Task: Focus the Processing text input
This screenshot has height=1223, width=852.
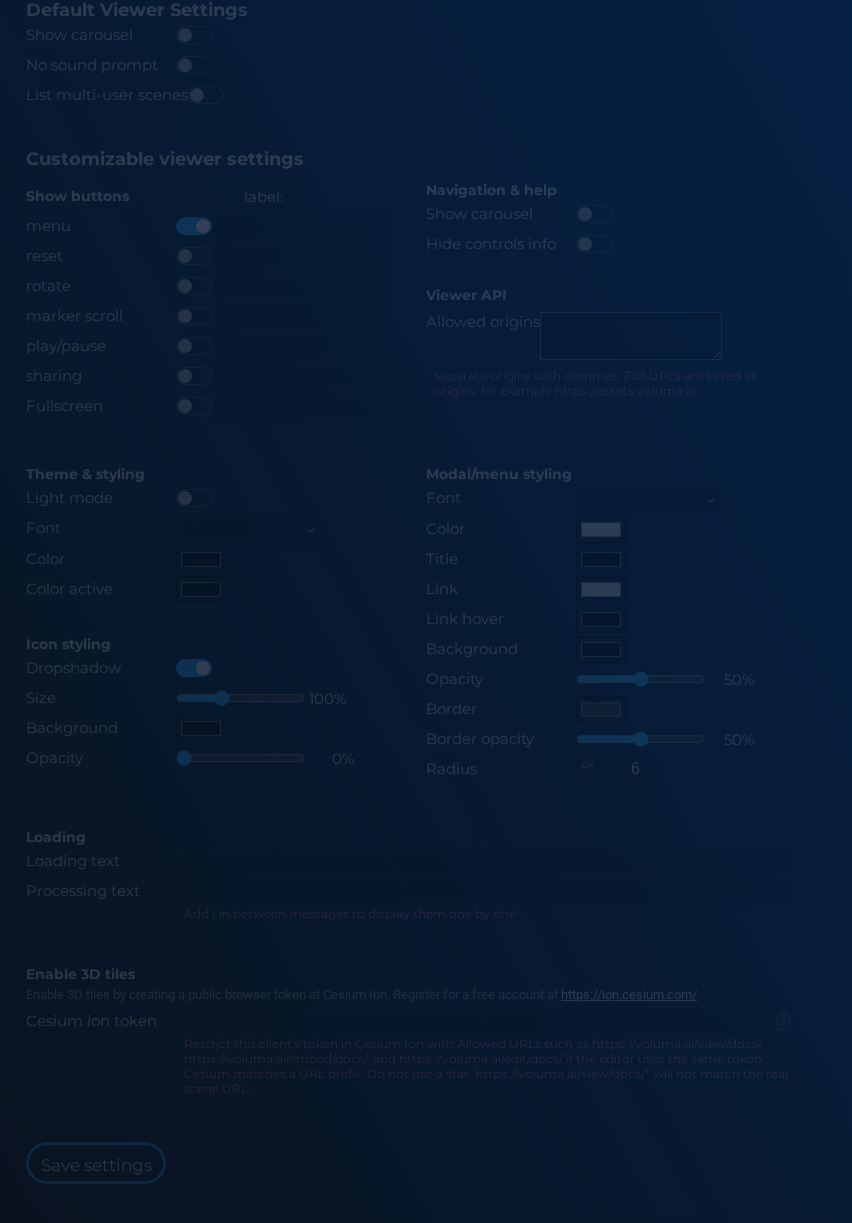Action: coord(487,892)
